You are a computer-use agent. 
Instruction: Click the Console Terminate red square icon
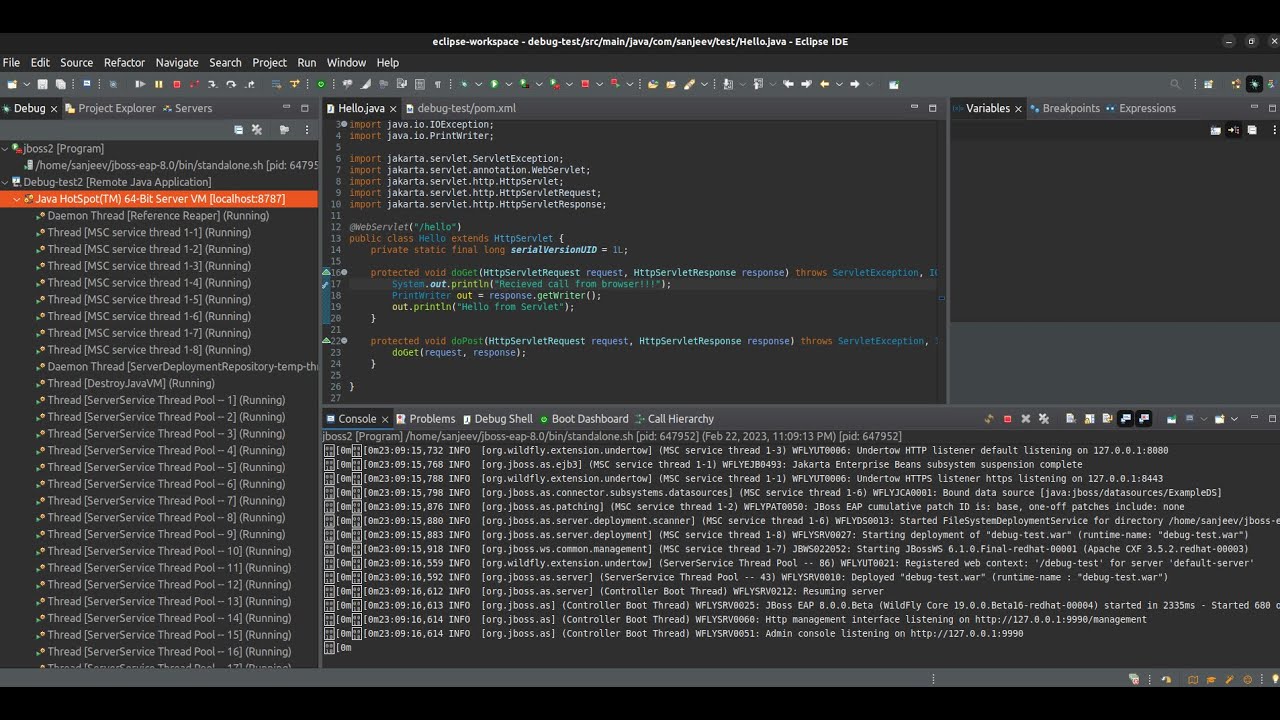[1007, 419]
